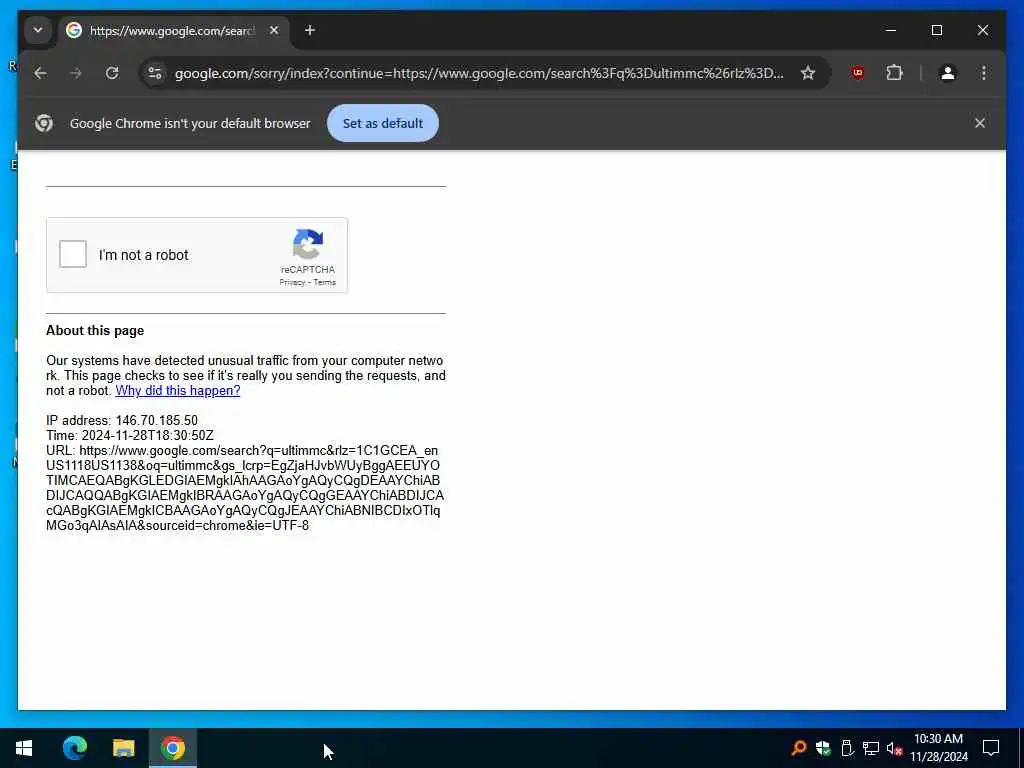
Task: Minimize the Chrome window
Action: pos(891,30)
